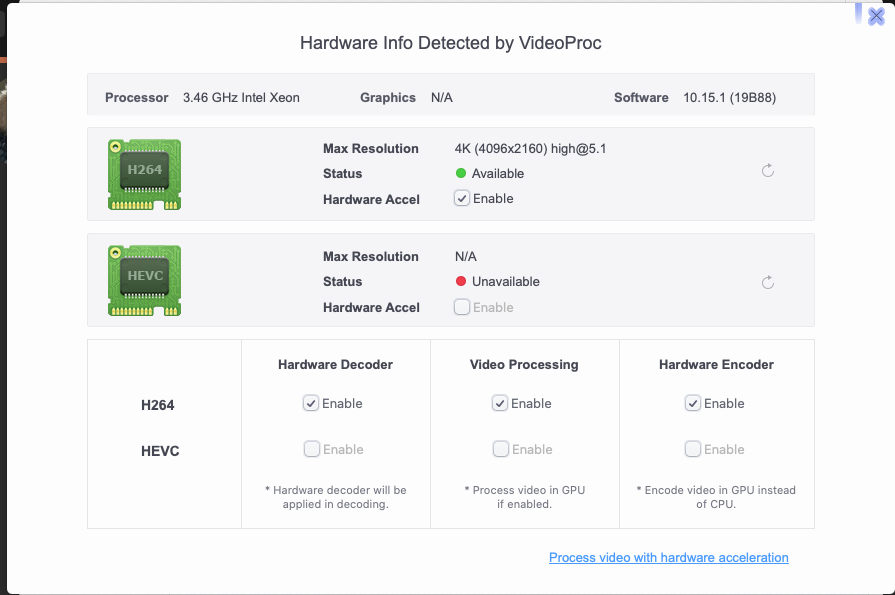Check HEVC Hardware Encoder Enable box
The image size is (895, 595).
point(692,449)
